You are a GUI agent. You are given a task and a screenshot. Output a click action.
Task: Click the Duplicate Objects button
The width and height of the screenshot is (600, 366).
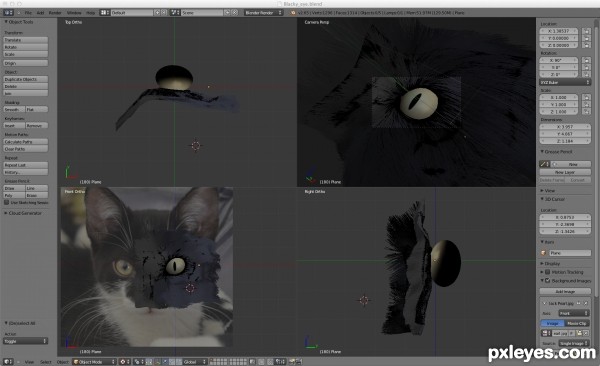[26, 79]
